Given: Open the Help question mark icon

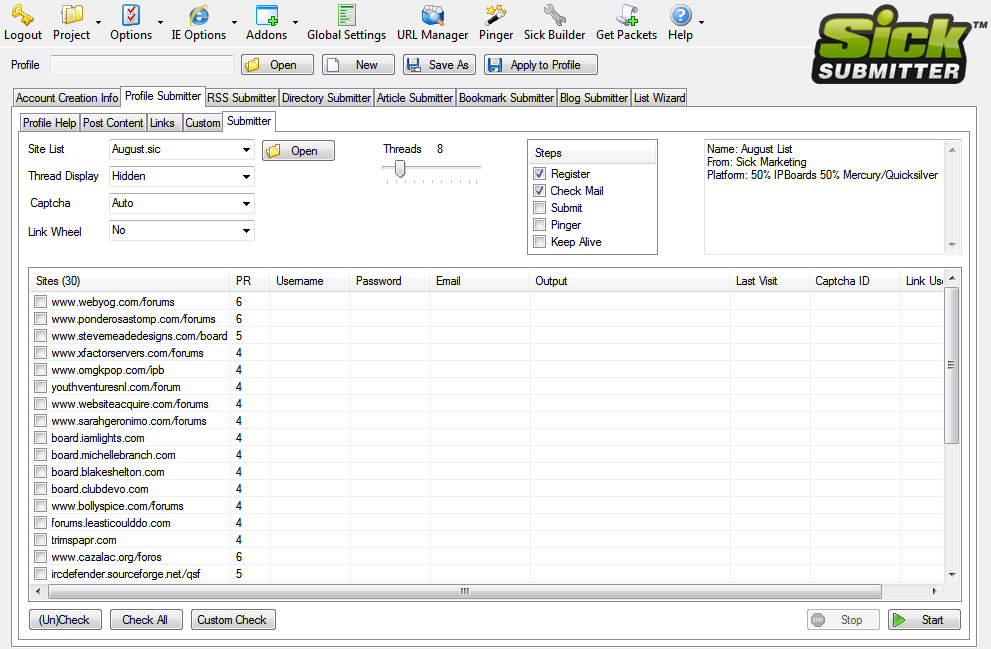Looking at the screenshot, I should 681,15.
